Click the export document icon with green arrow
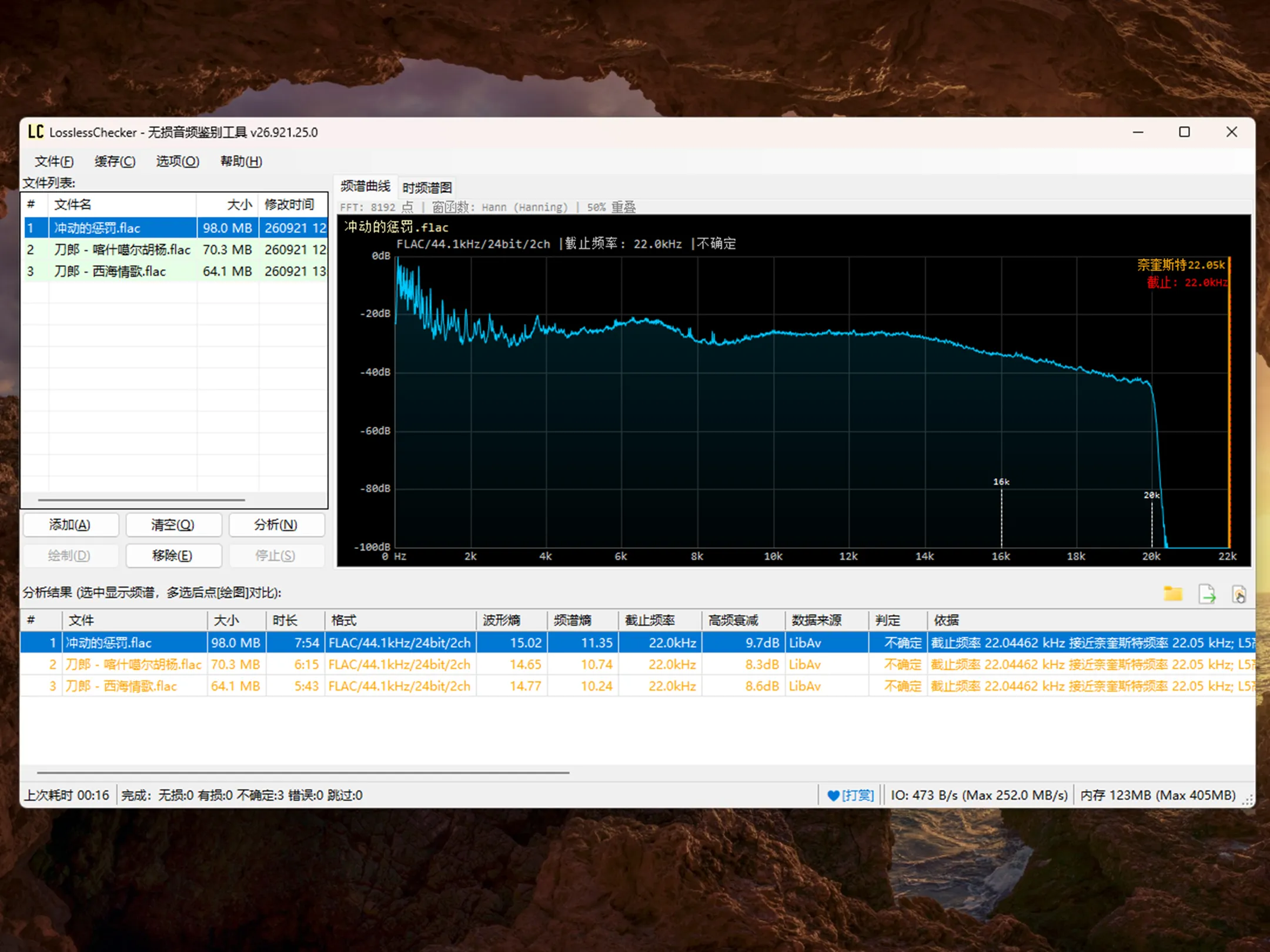Image resolution: width=1270 pixels, height=952 pixels. (1207, 594)
